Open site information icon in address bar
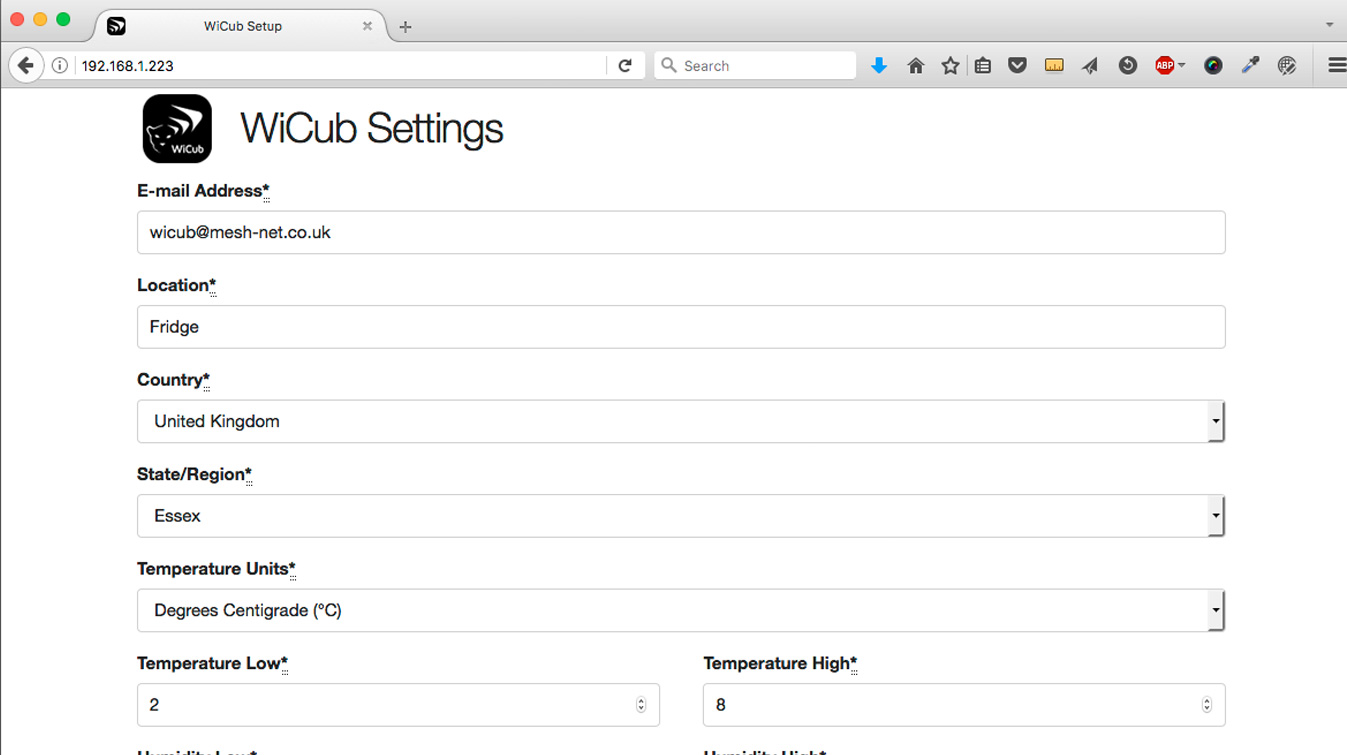 click(x=60, y=66)
